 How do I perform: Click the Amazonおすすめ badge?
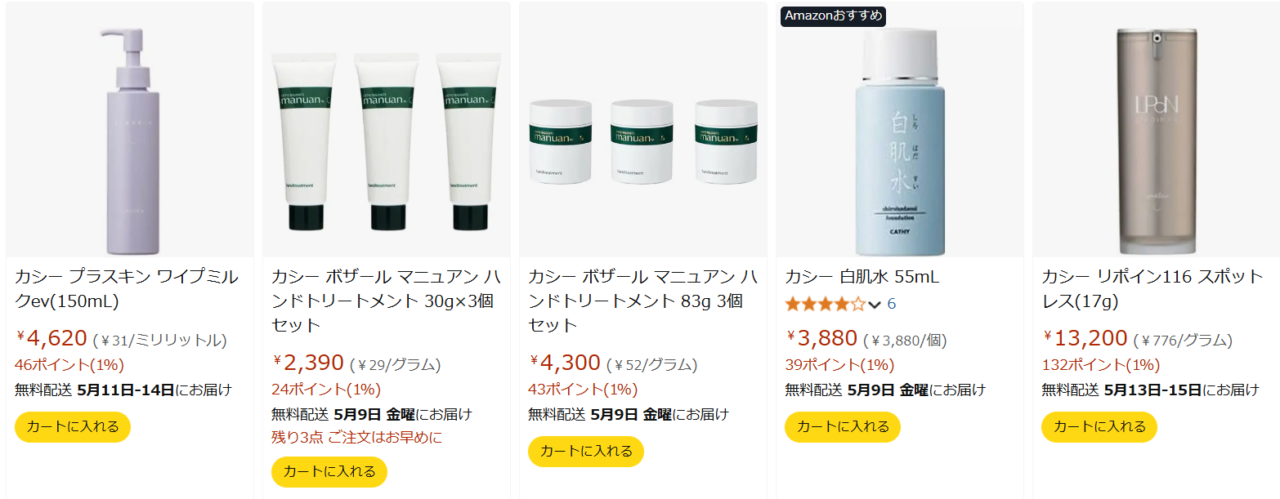[x=833, y=15]
